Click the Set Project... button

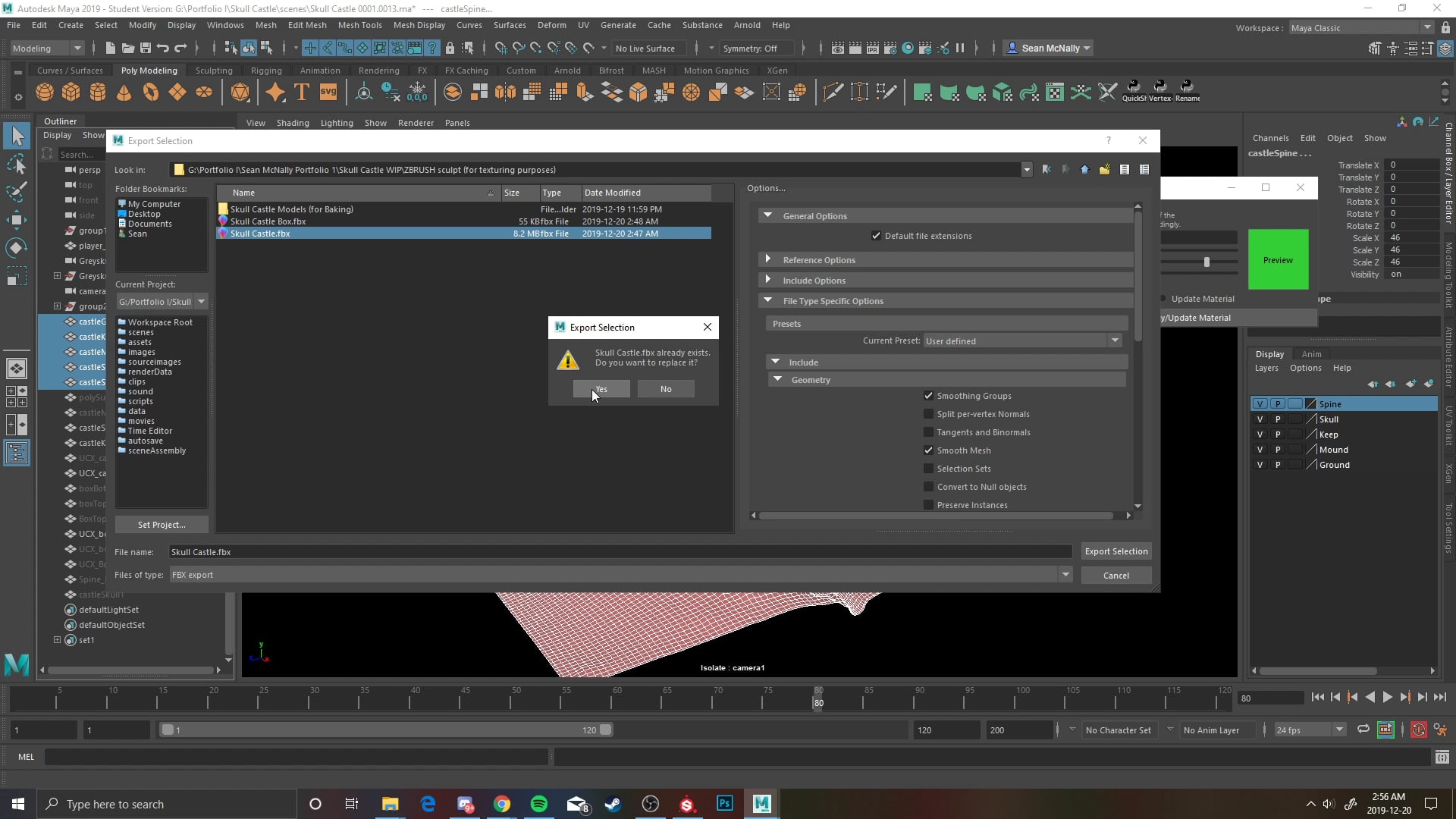[x=162, y=525]
